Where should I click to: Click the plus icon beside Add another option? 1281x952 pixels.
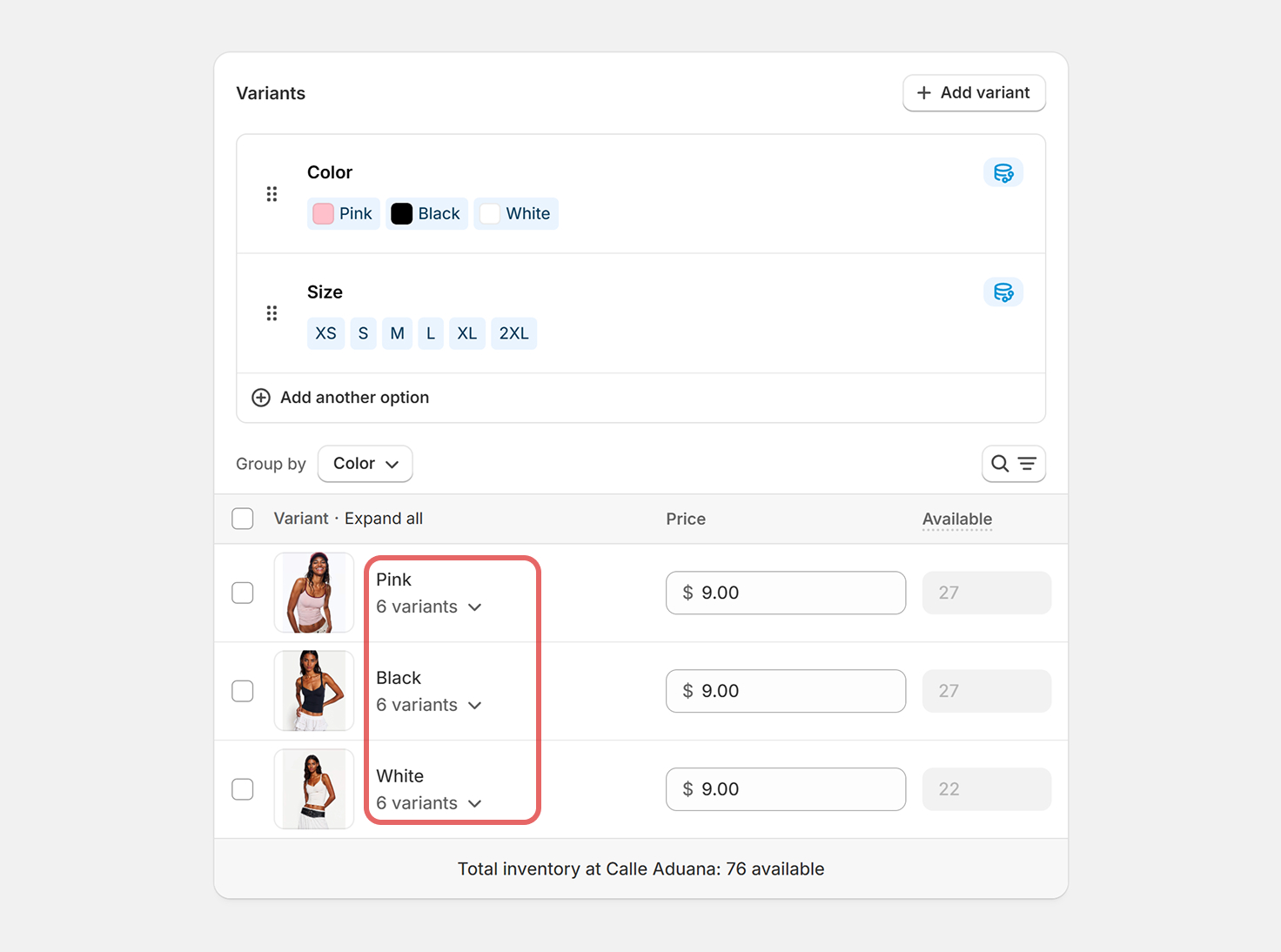(261, 398)
